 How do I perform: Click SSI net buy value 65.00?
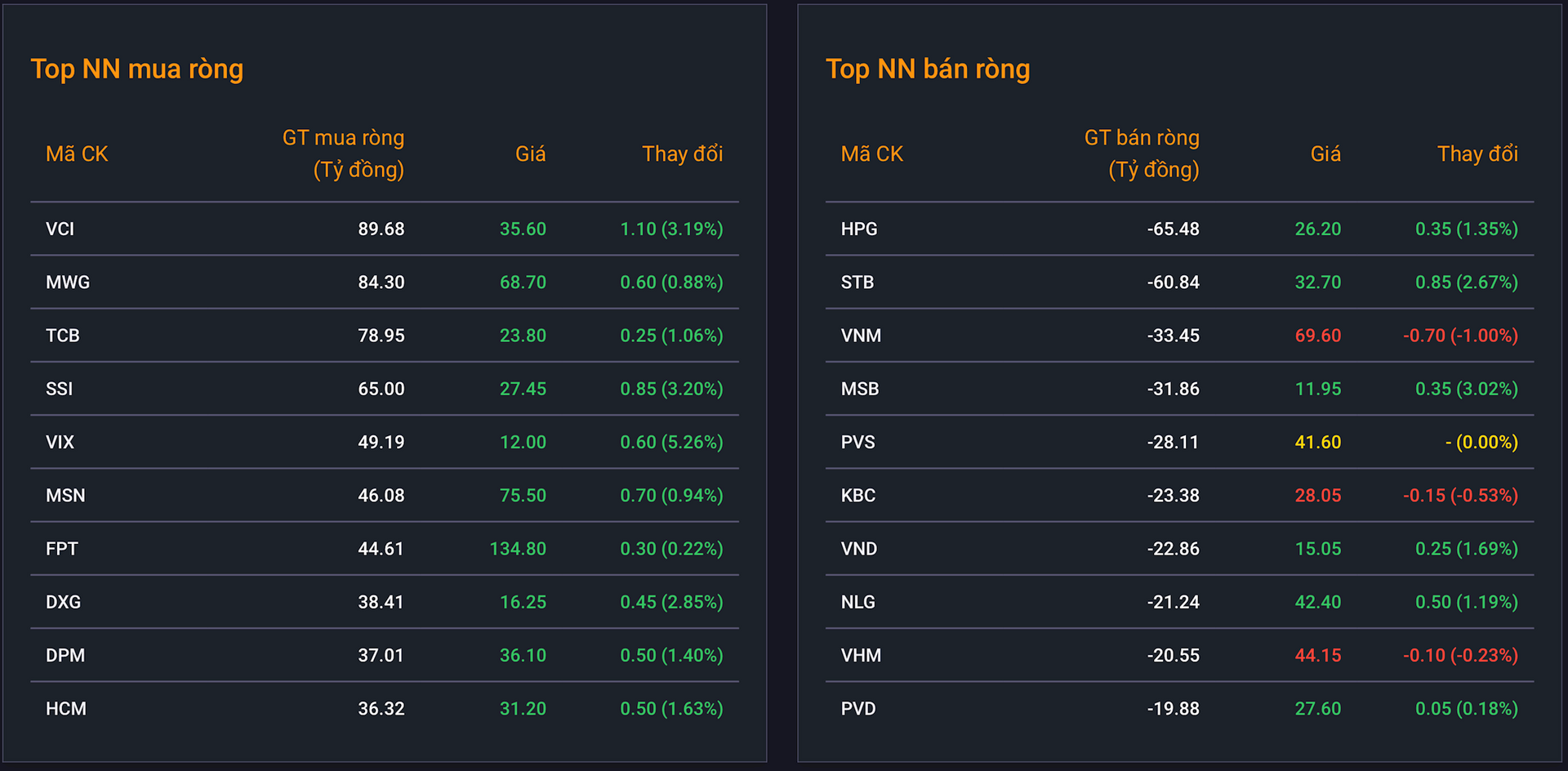pyautogui.click(x=381, y=389)
